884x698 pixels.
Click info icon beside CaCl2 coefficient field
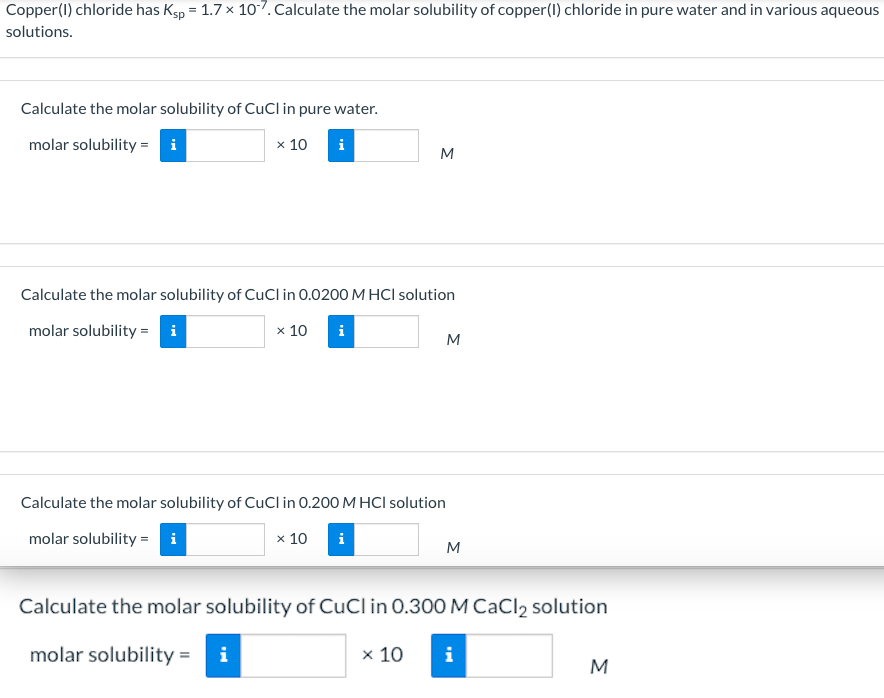223,656
